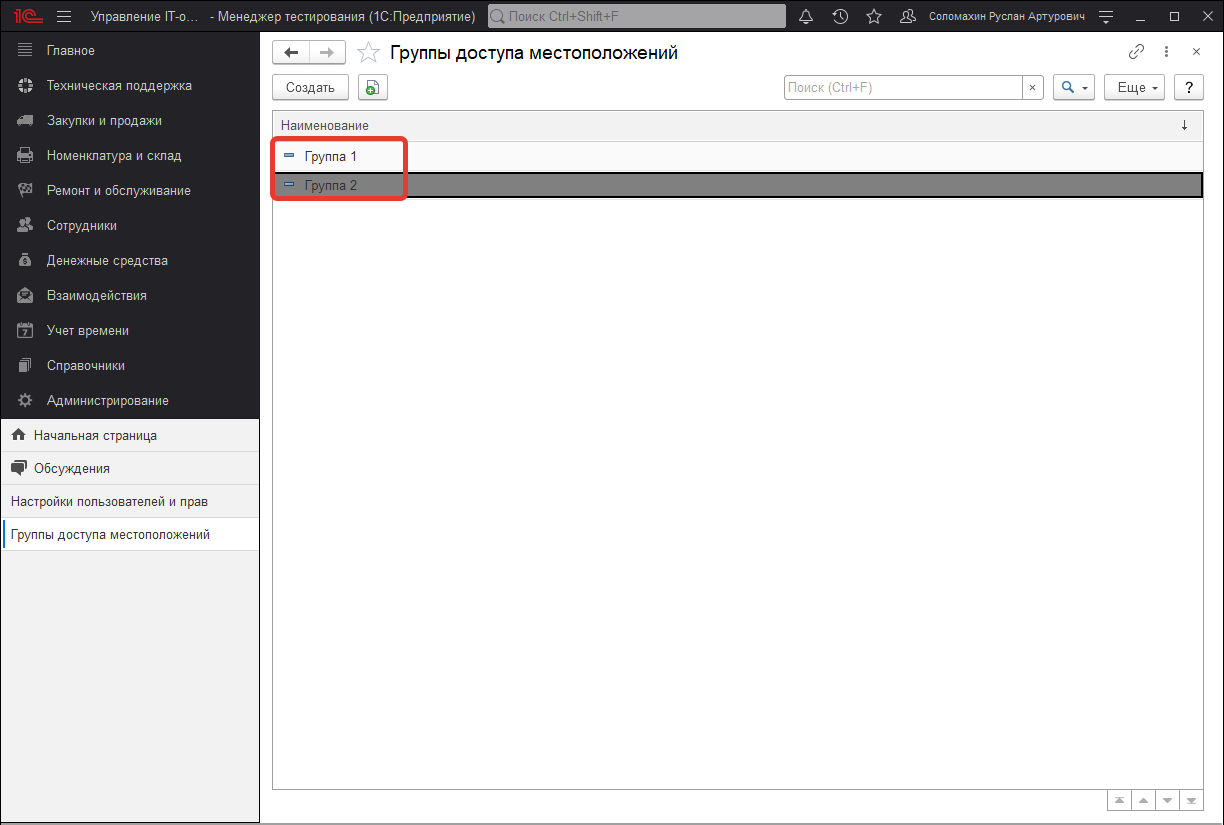Click the help question mark button

point(1188,88)
